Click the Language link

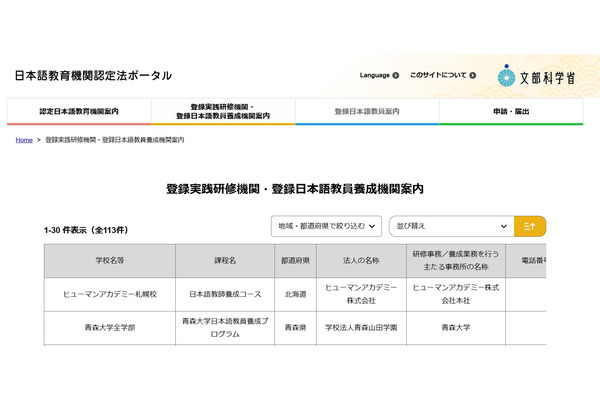[375, 75]
